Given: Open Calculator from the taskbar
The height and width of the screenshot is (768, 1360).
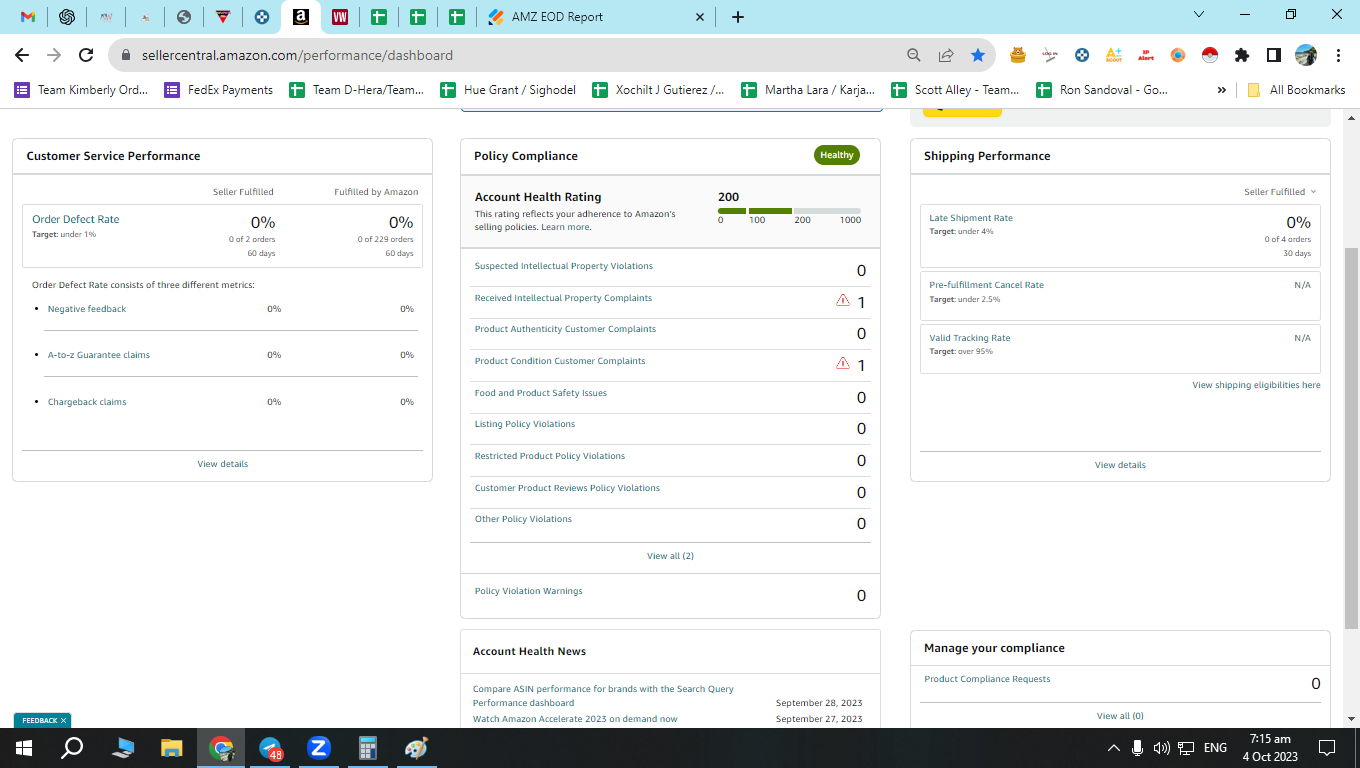Looking at the screenshot, I should click(x=367, y=748).
